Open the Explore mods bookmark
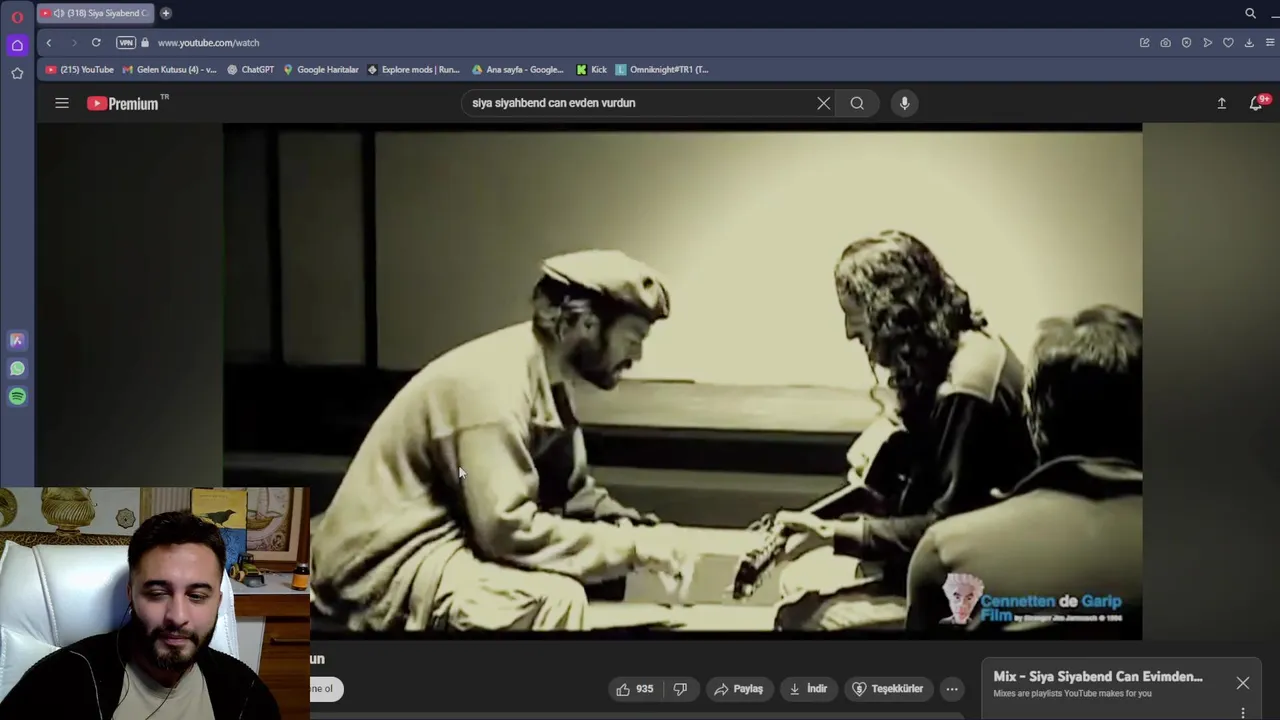Screen dimensions: 1280x720 414,70
